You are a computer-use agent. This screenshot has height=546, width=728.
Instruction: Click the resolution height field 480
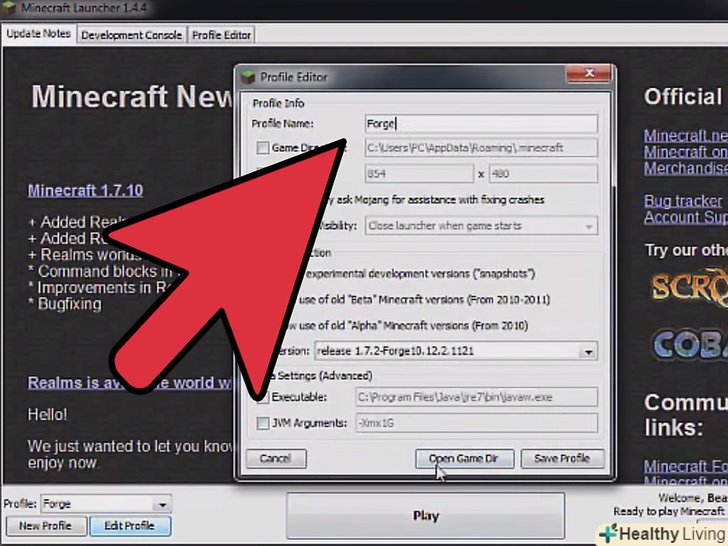[x=543, y=174]
